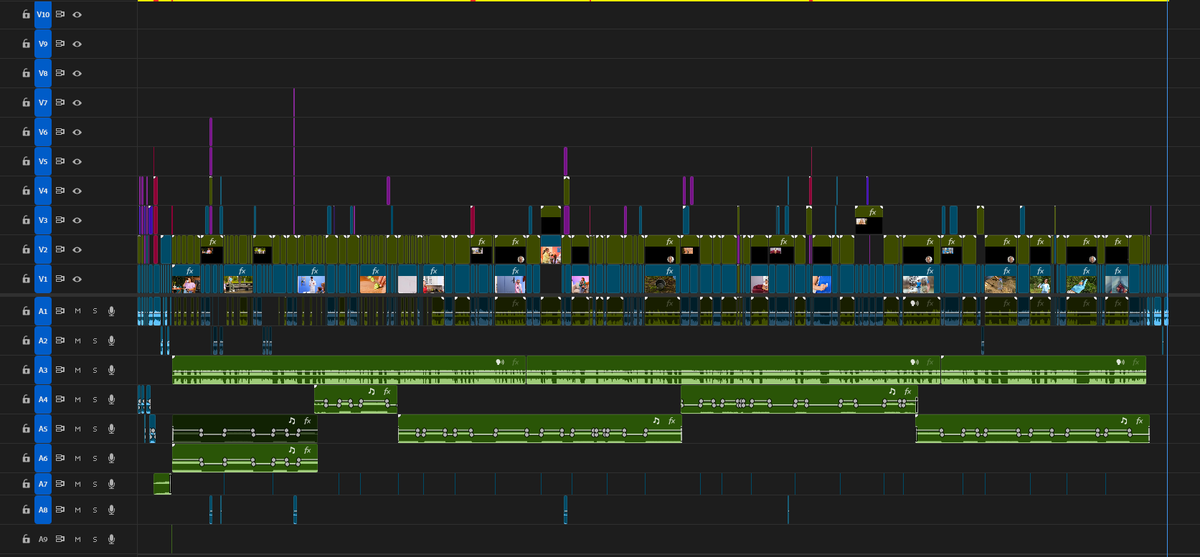Screen dimensions: 1200x557
Task: Select the first long clip on track A3
Action: 349,370
